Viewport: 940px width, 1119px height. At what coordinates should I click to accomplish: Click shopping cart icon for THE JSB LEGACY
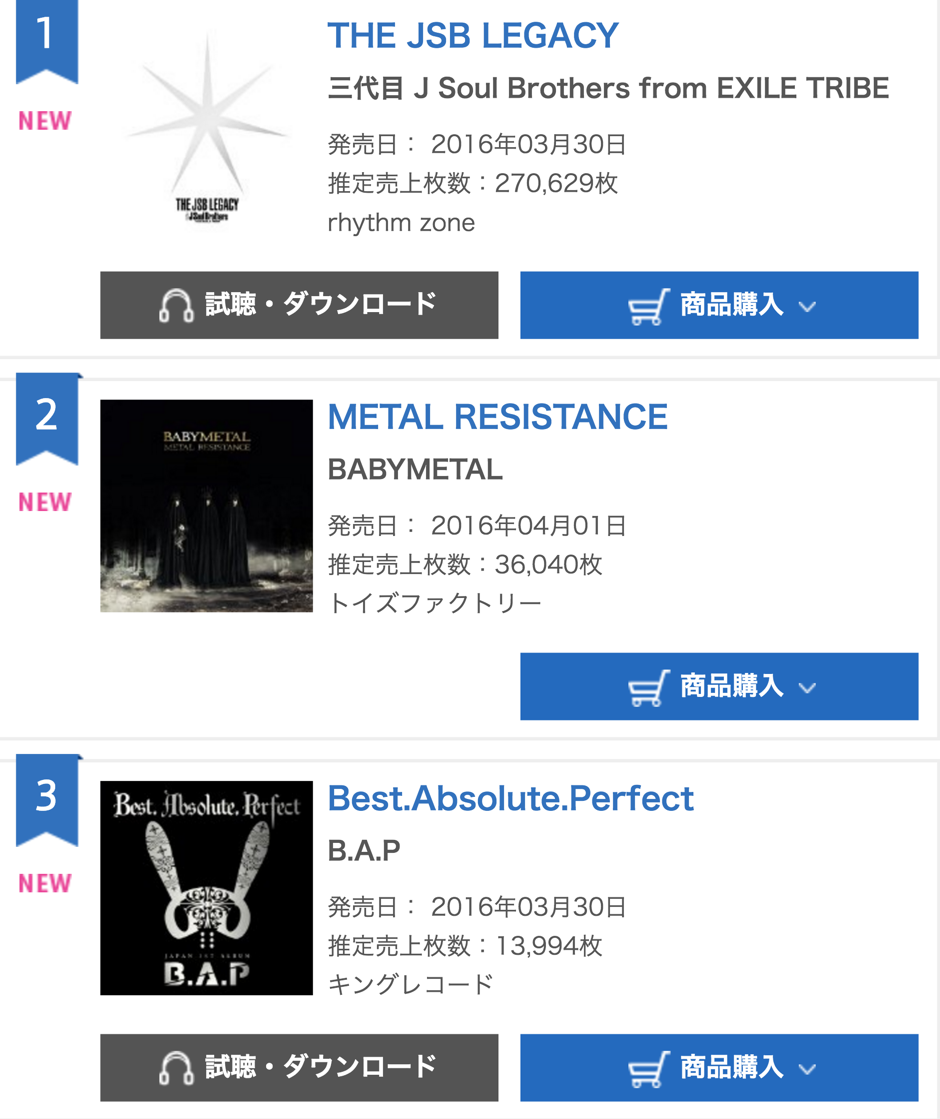pos(648,306)
